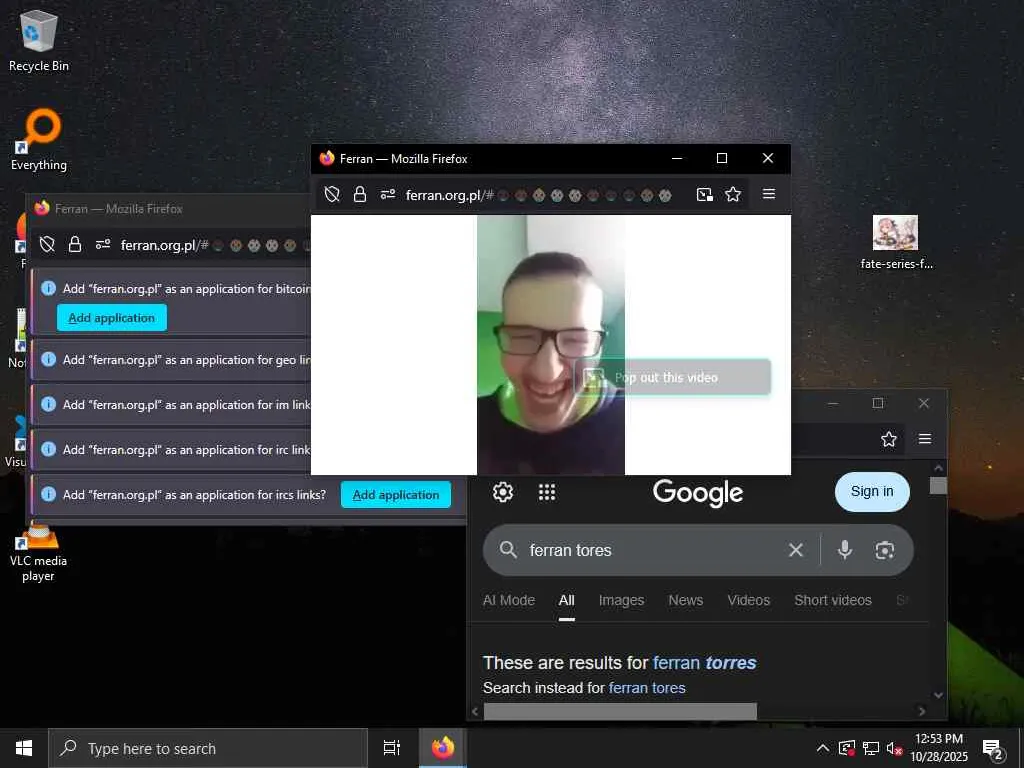This screenshot has width=1024, height=768.
Task: Click the info icon on the irc links notification
Action: [x=48, y=449]
